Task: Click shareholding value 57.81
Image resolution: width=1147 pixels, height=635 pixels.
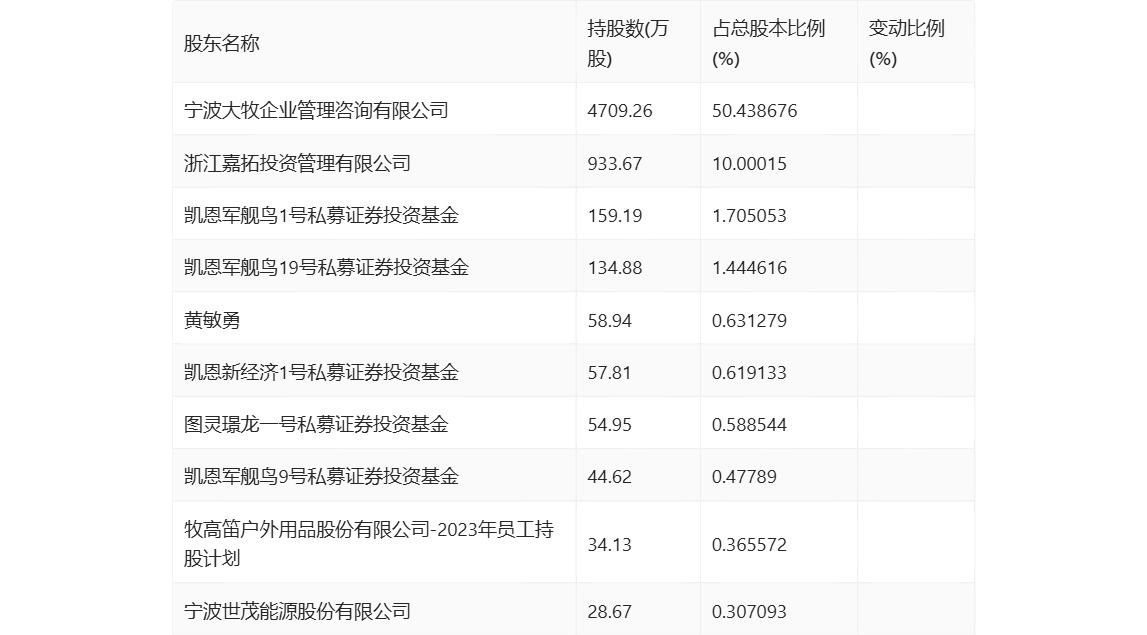Action: (609, 373)
